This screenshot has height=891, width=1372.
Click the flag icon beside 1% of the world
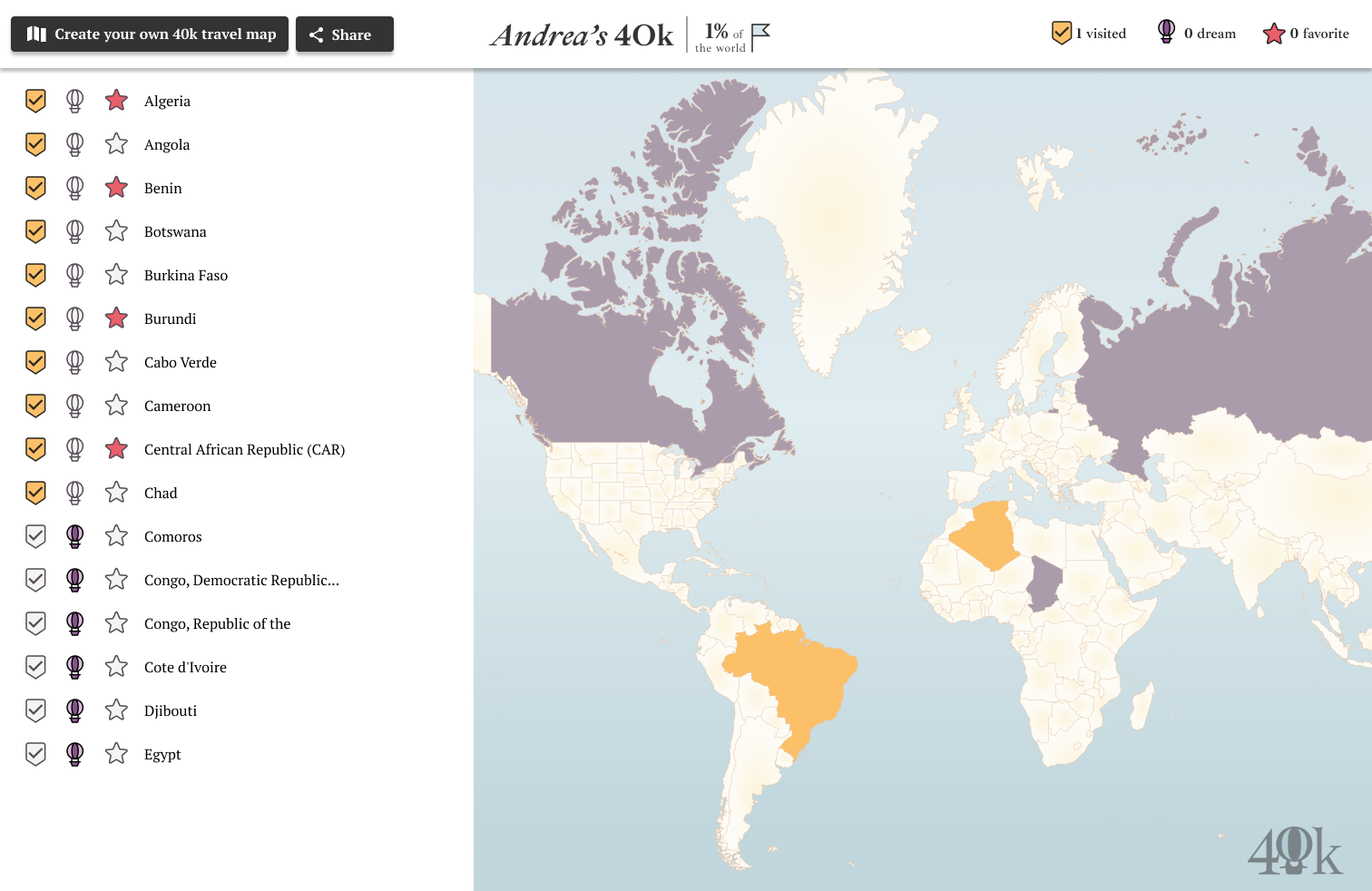pyautogui.click(x=760, y=37)
